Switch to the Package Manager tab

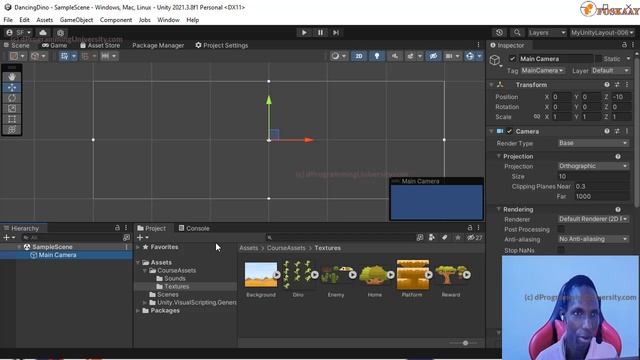pos(158,45)
